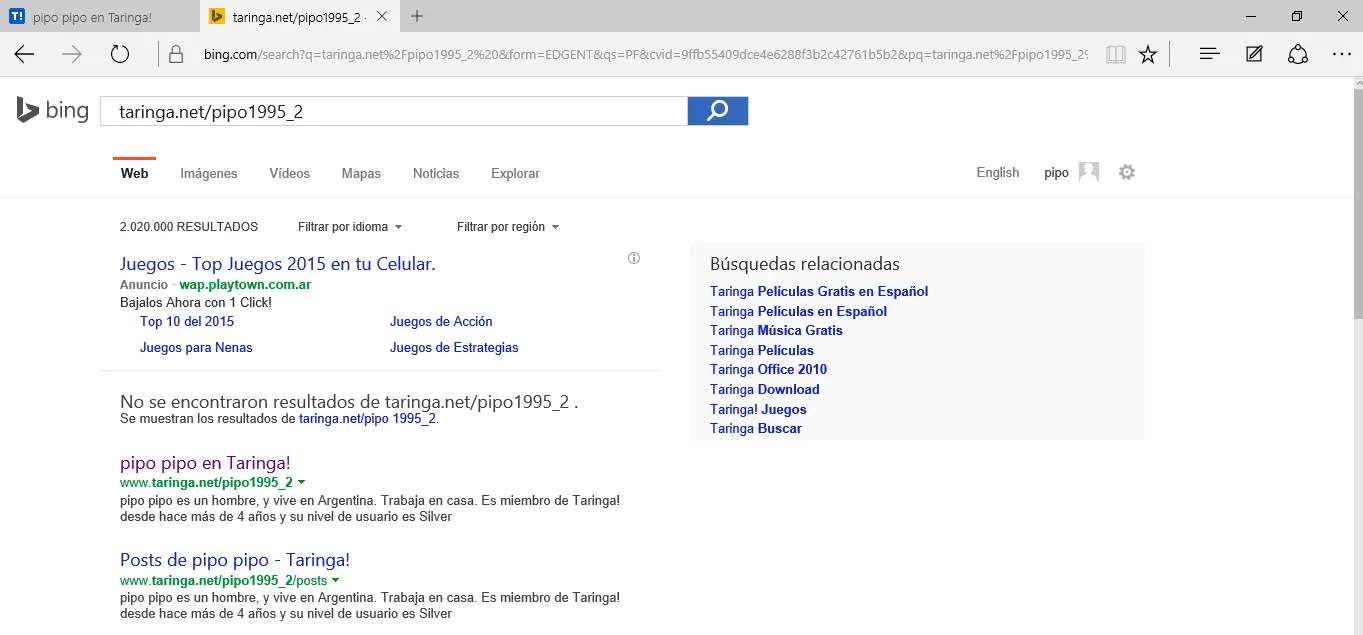Viewport: 1363px width, 635px height.
Task: Click the pipo account name
Action: click(1056, 172)
